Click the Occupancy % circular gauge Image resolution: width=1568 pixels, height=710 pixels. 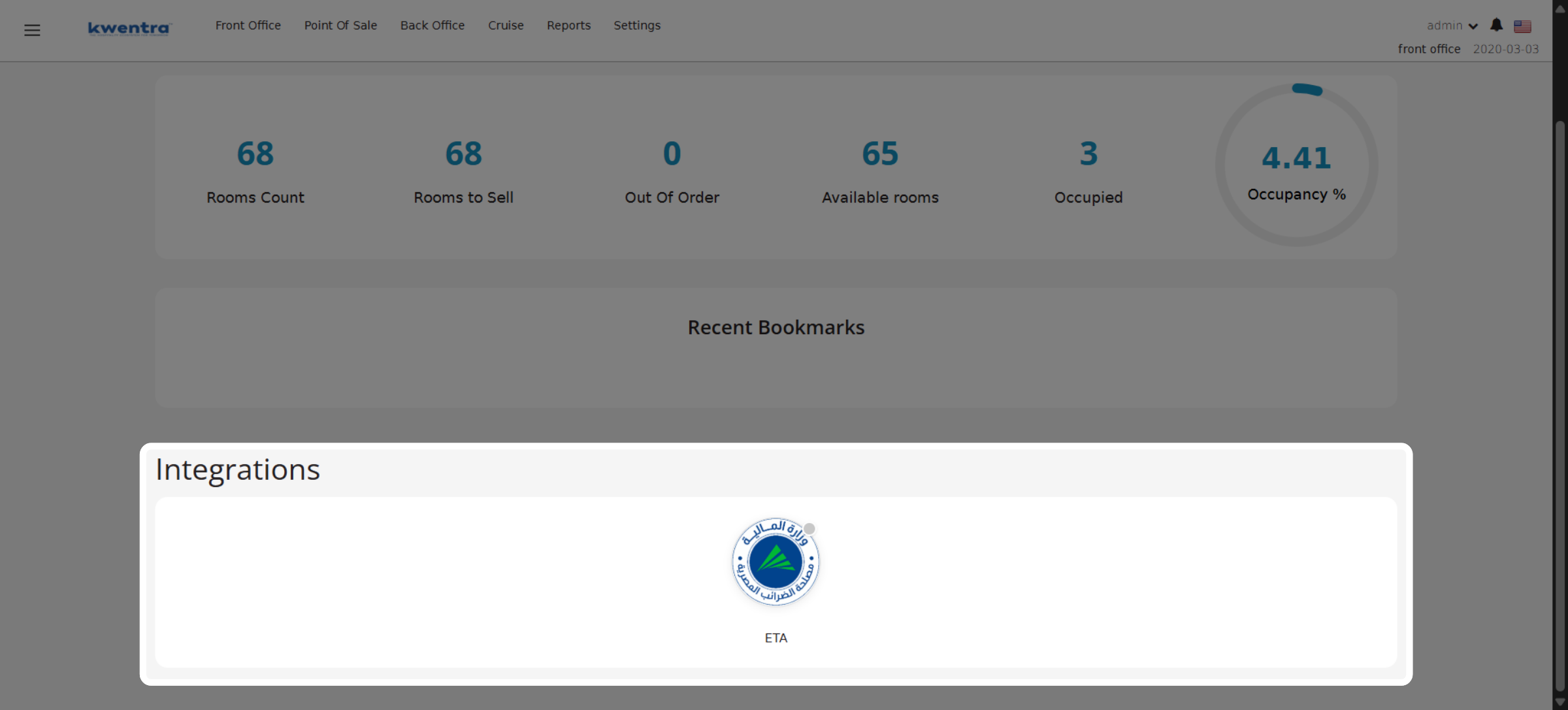(x=1297, y=165)
